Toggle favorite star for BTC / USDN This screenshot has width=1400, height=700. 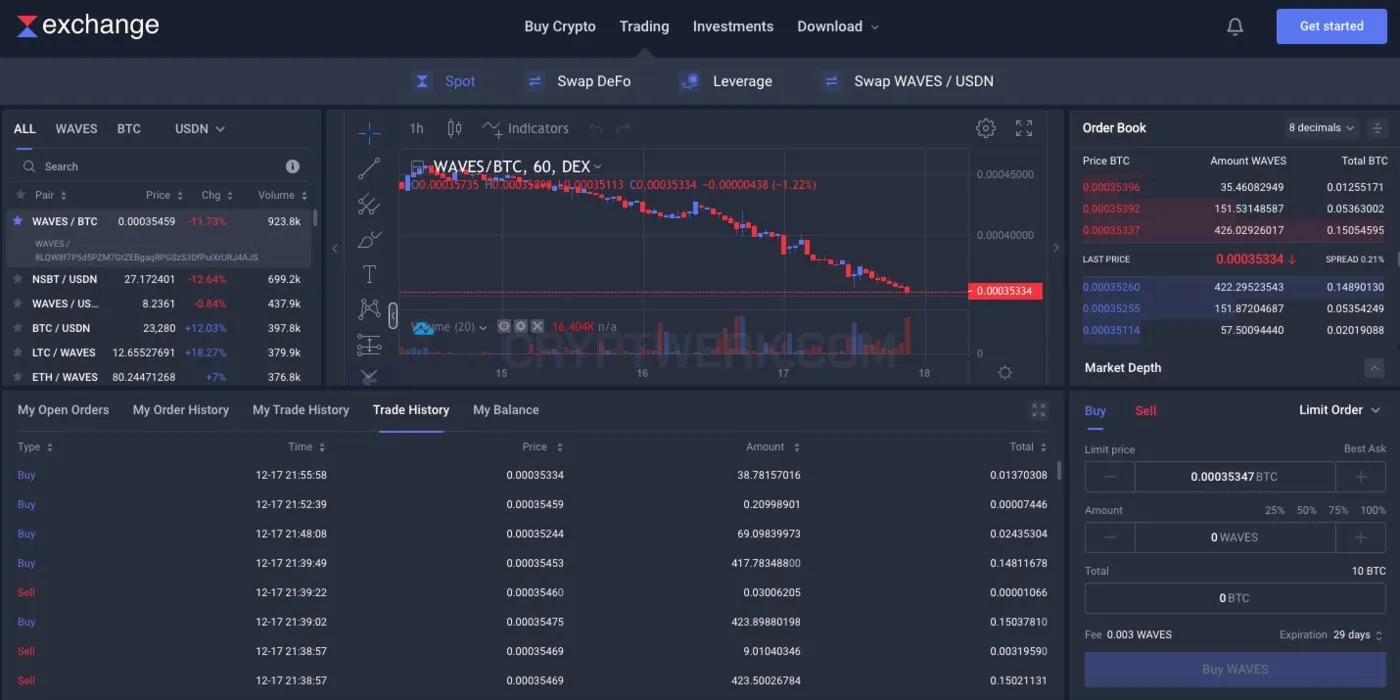point(18,328)
